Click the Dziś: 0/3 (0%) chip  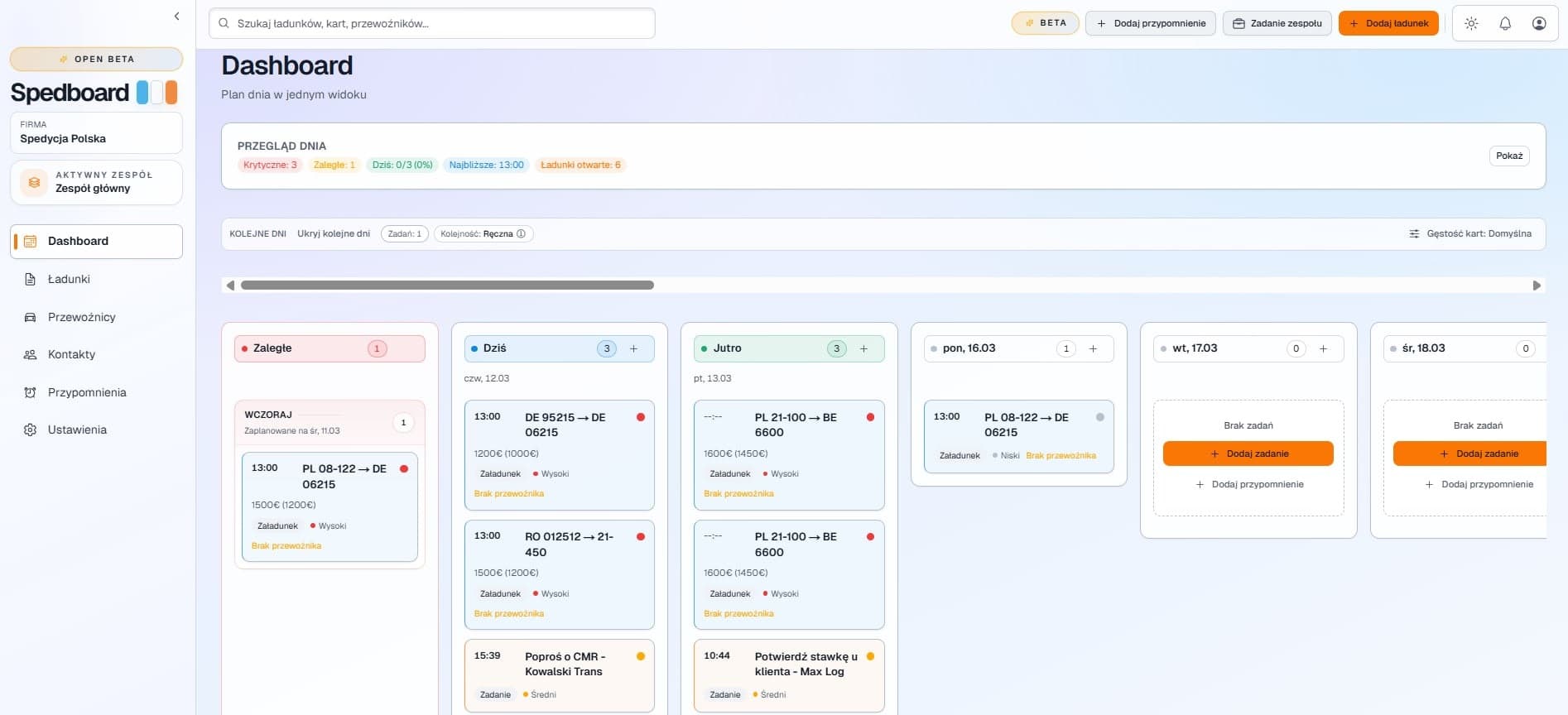pos(402,165)
